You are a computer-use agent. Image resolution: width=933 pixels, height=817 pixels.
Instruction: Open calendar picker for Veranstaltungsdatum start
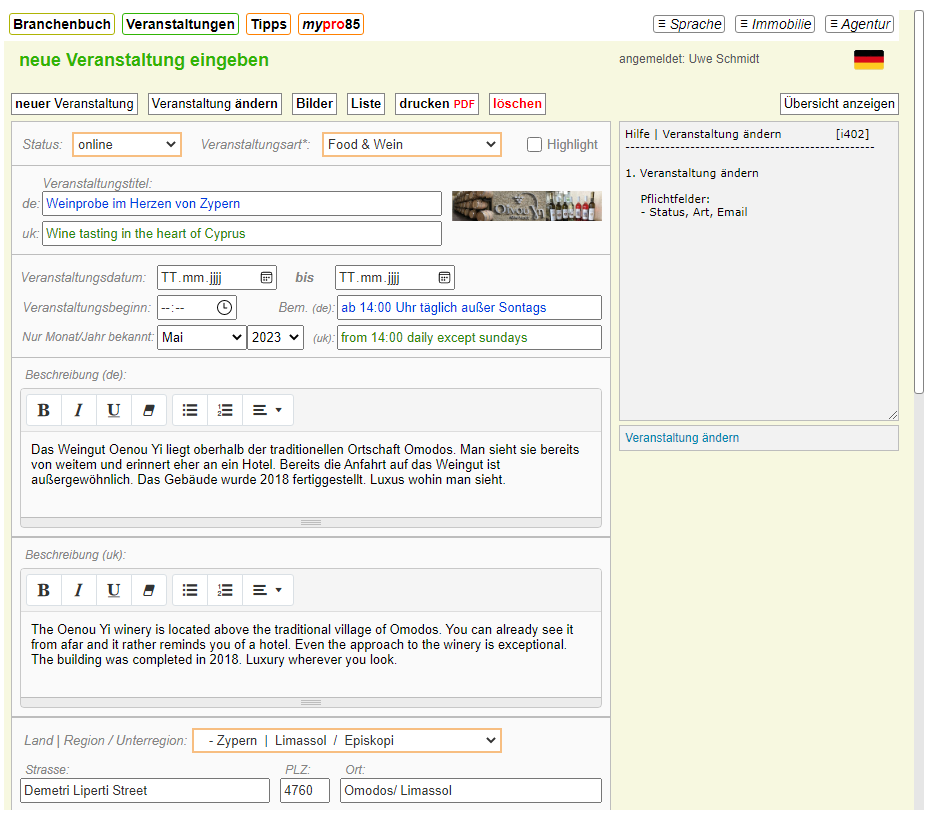[267, 277]
